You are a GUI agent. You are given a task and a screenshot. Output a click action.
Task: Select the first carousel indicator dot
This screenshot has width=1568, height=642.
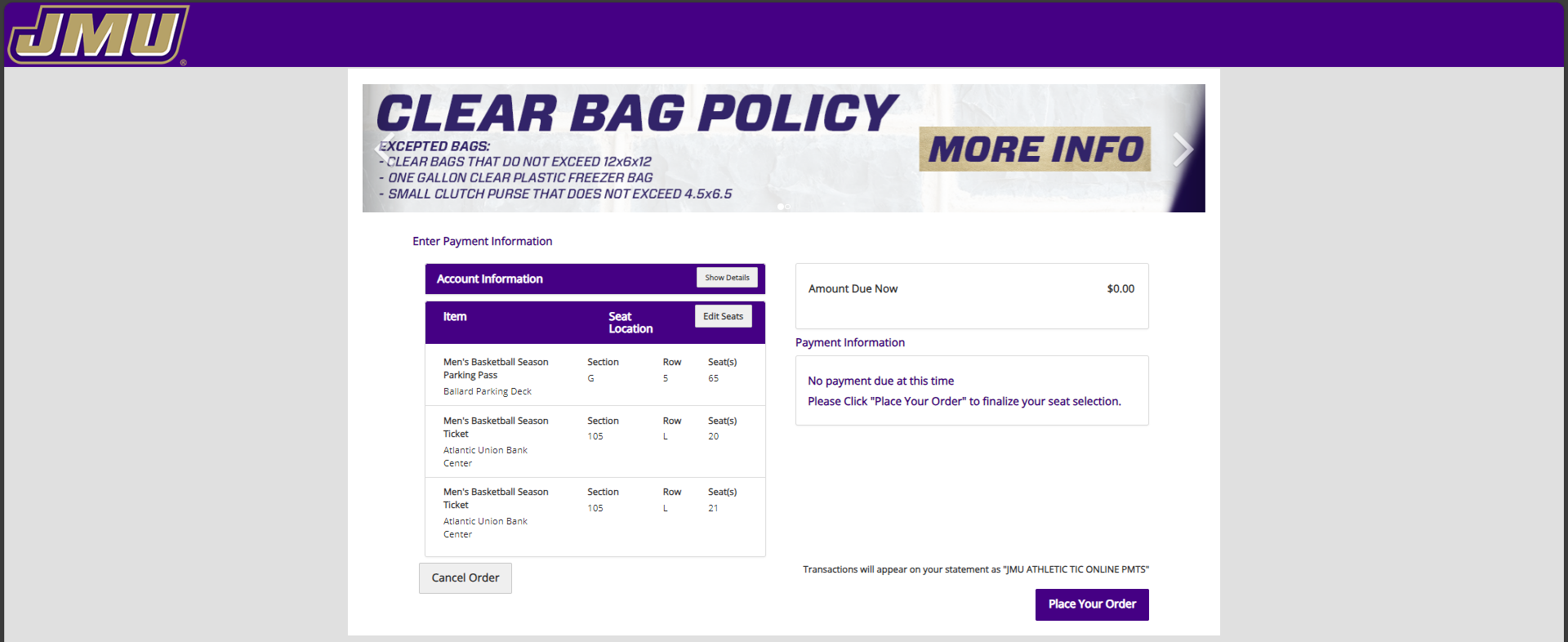pos(781,207)
